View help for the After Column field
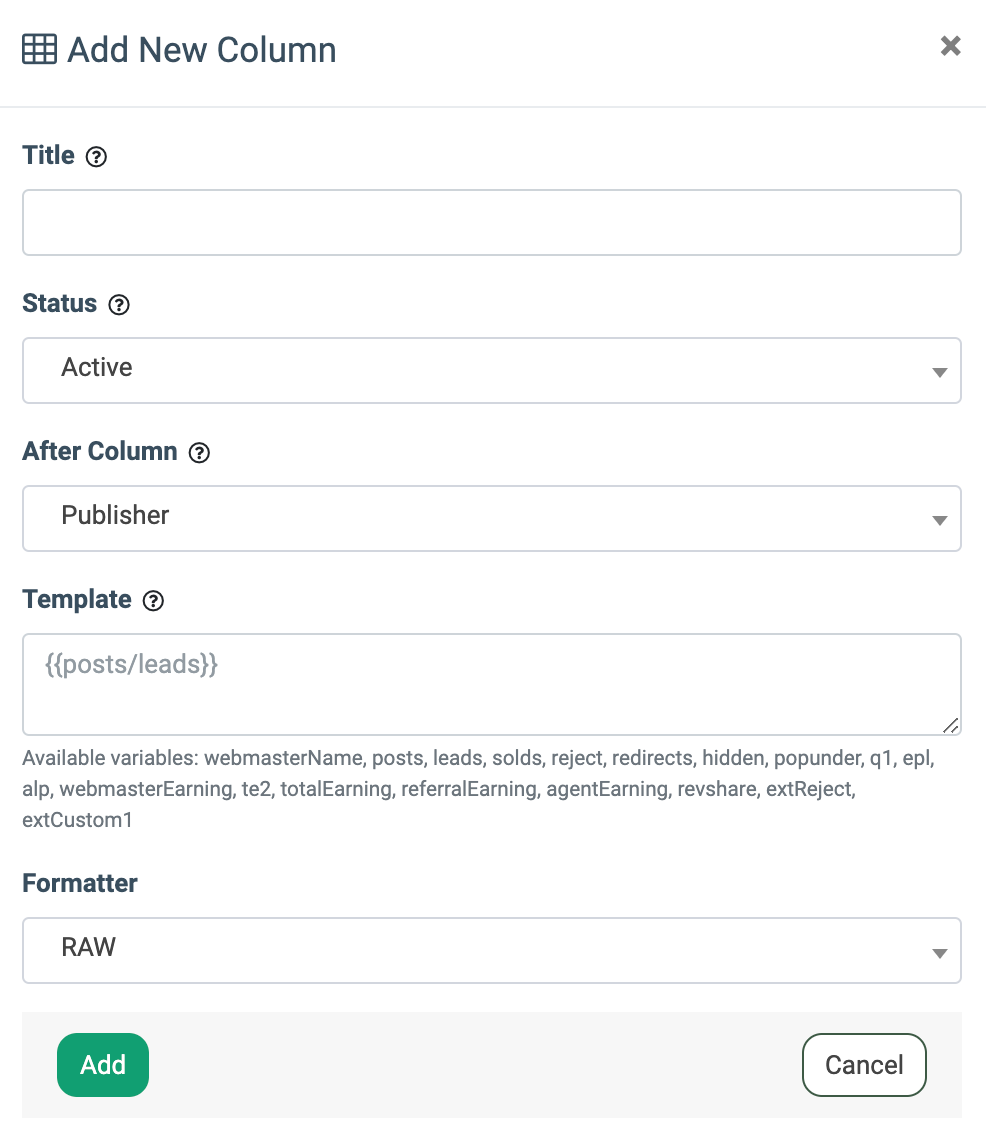Viewport: 986px width, 1142px height. click(x=199, y=453)
